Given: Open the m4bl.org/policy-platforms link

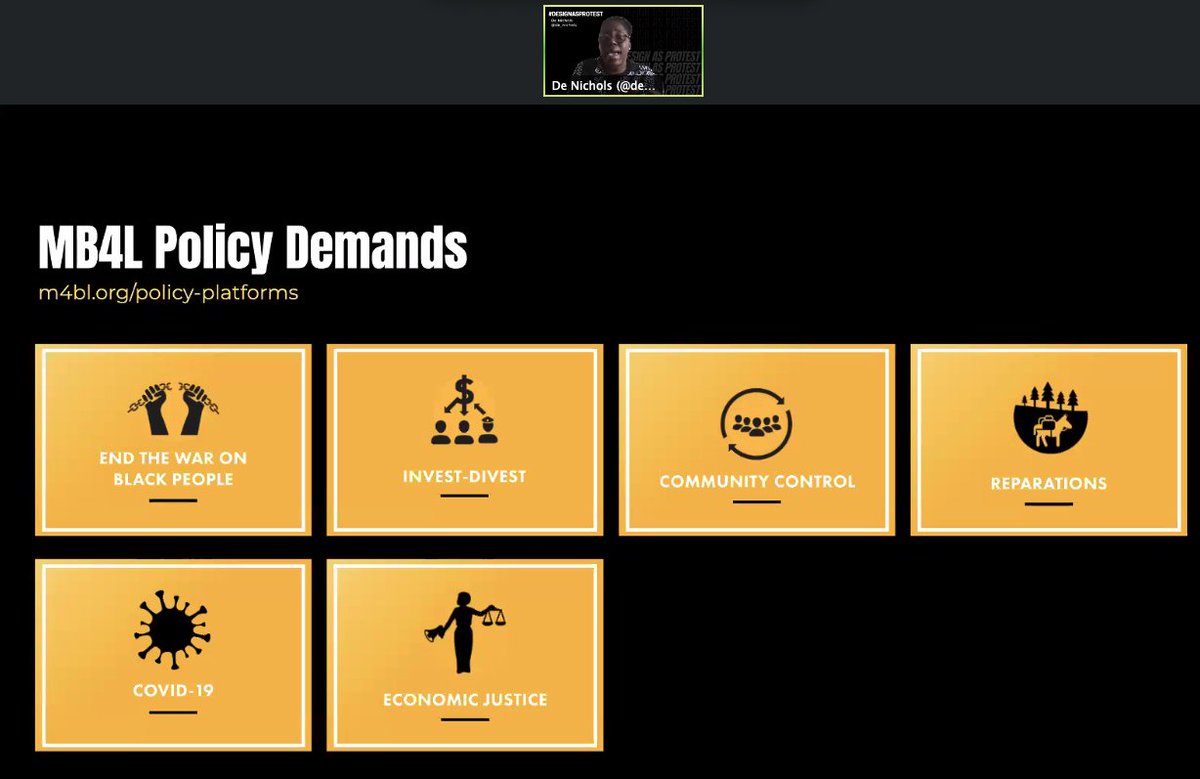Looking at the screenshot, I should (168, 293).
